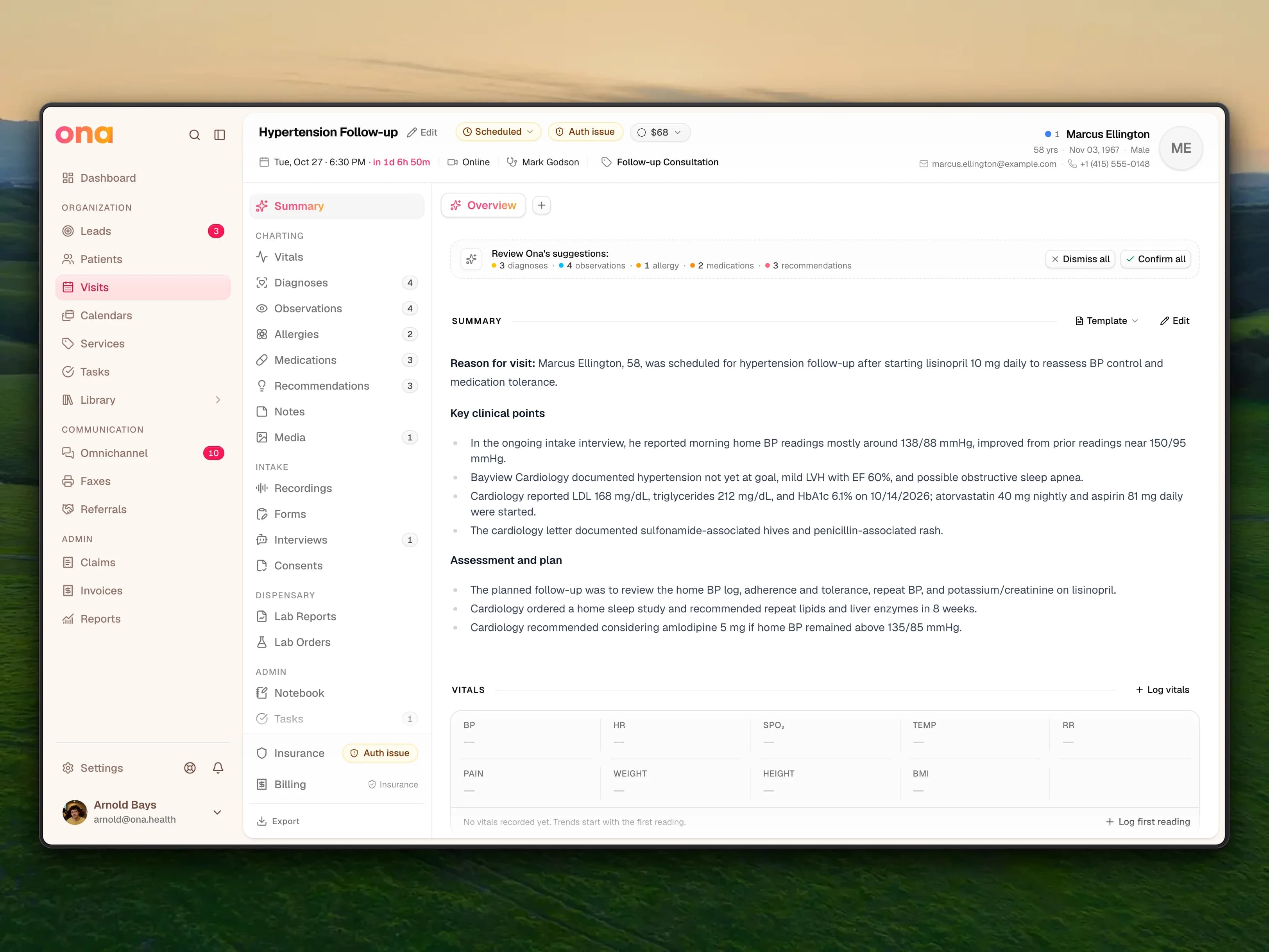This screenshot has width=1269, height=952.
Task: Open the search icon in sidebar header
Action: click(195, 135)
